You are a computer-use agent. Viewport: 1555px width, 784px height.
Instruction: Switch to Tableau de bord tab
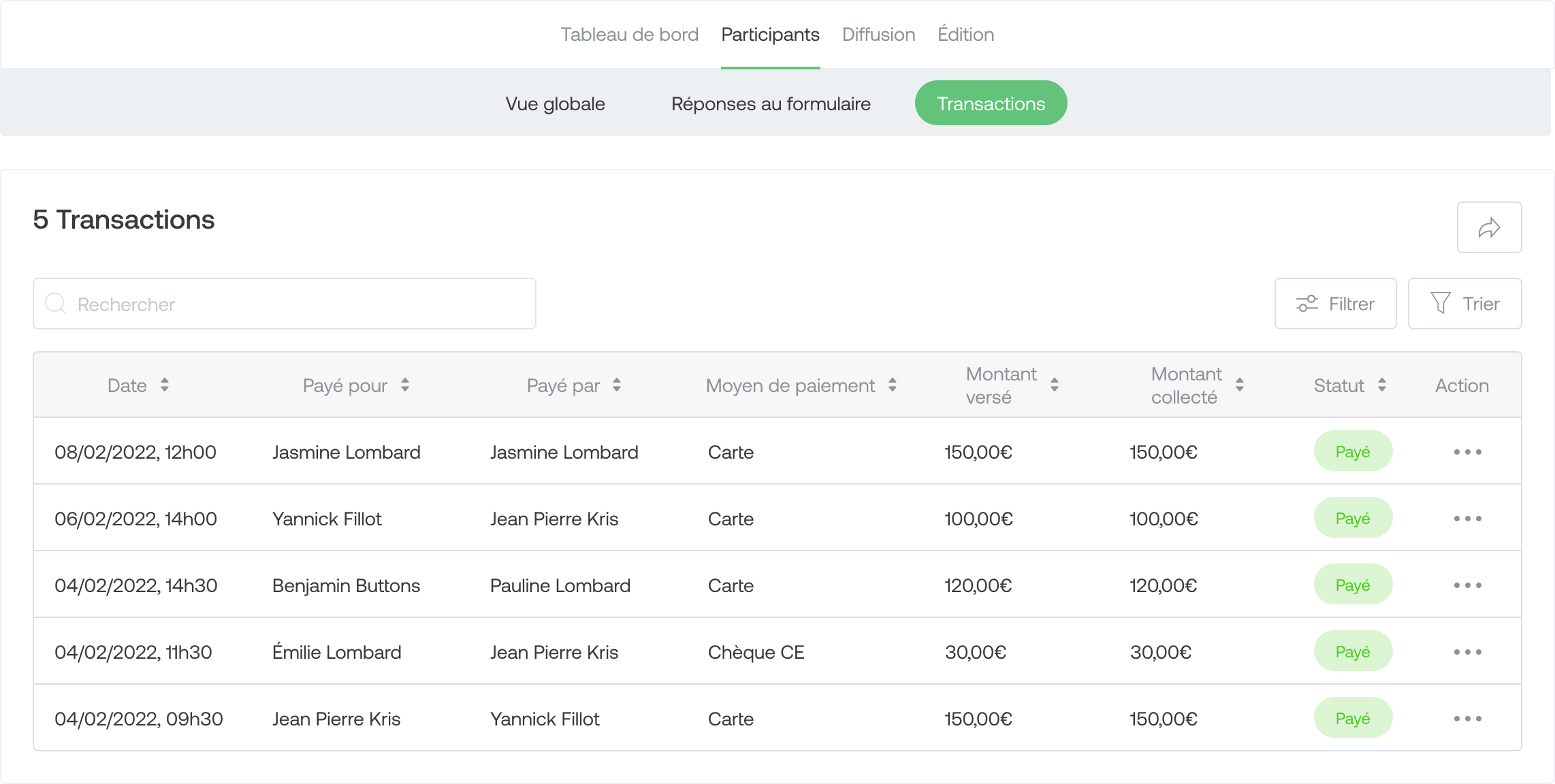coord(629,35)
